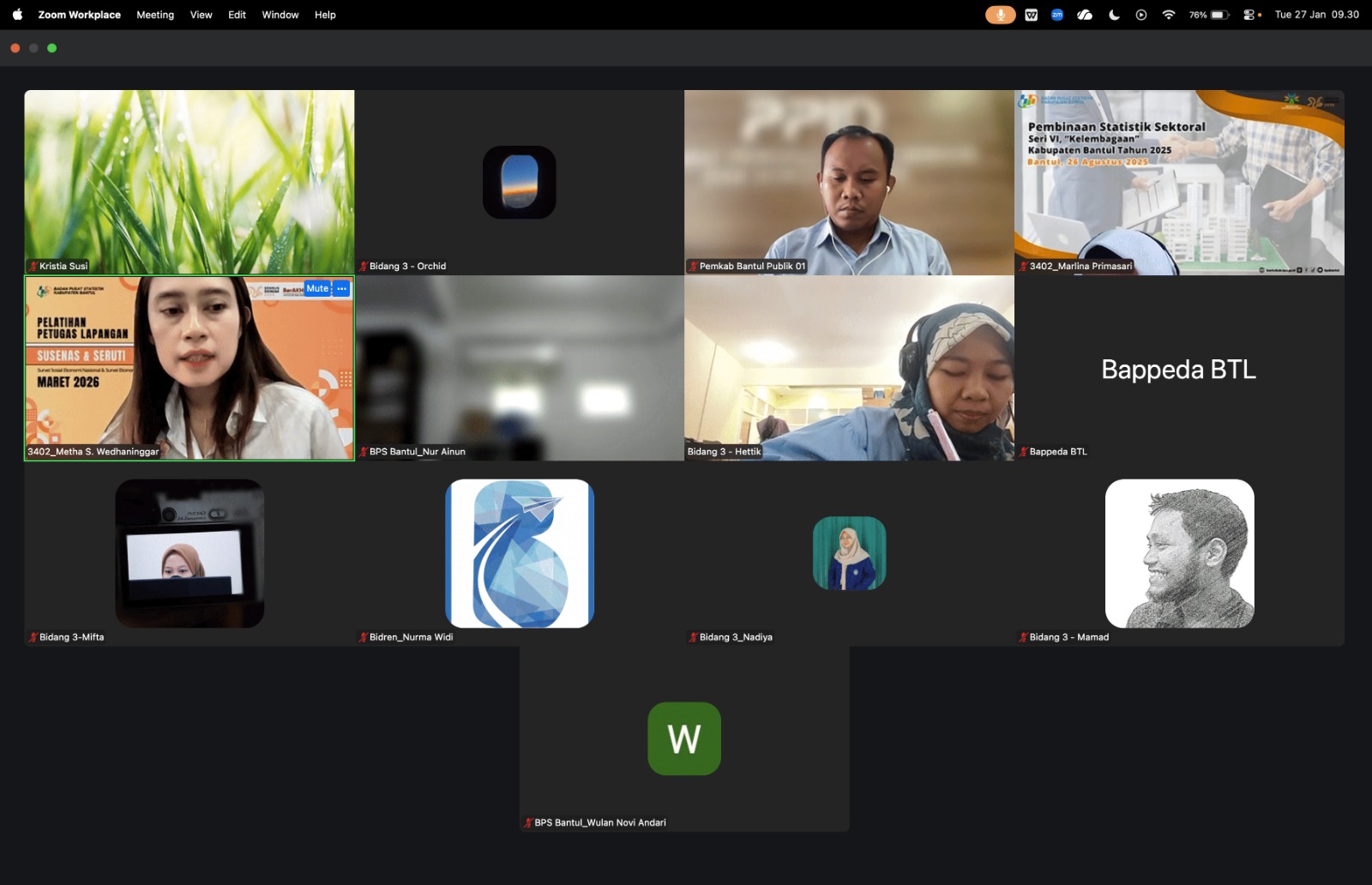Open the cloud sync menu bar icon

1085,15
